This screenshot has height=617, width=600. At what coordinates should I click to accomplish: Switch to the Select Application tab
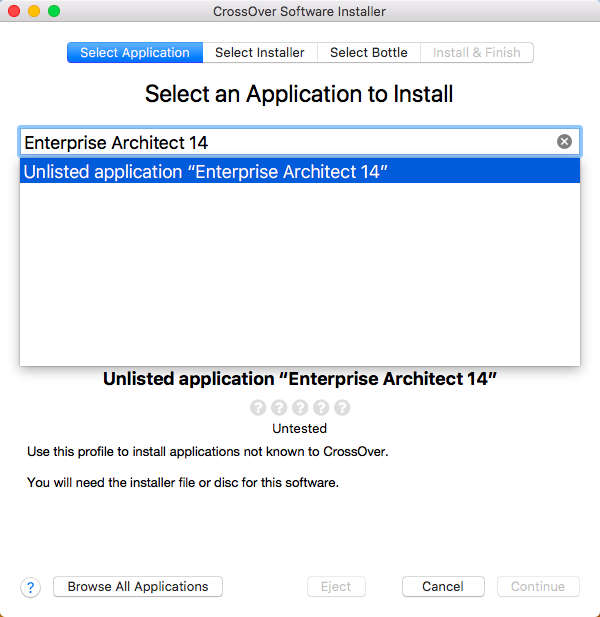pyautogui.click(x=135, y=53)
